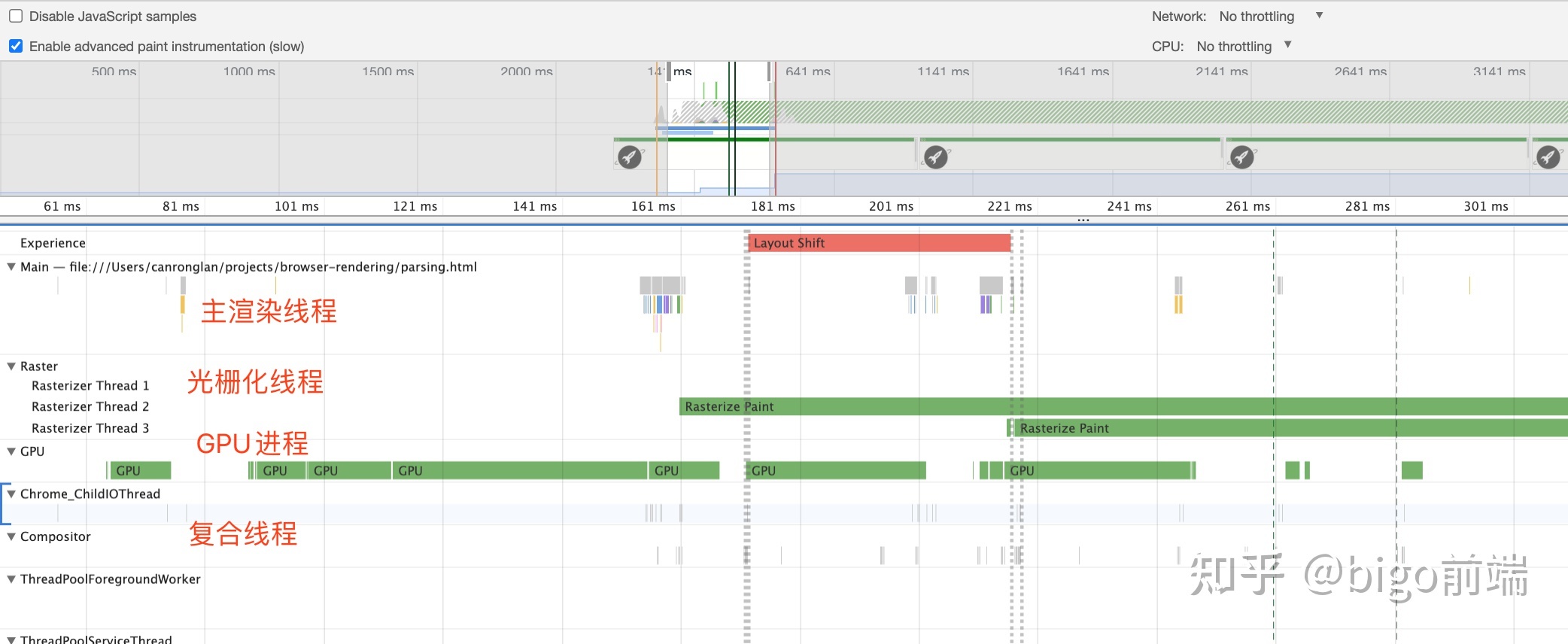Collapse the Compositor track

11,536
